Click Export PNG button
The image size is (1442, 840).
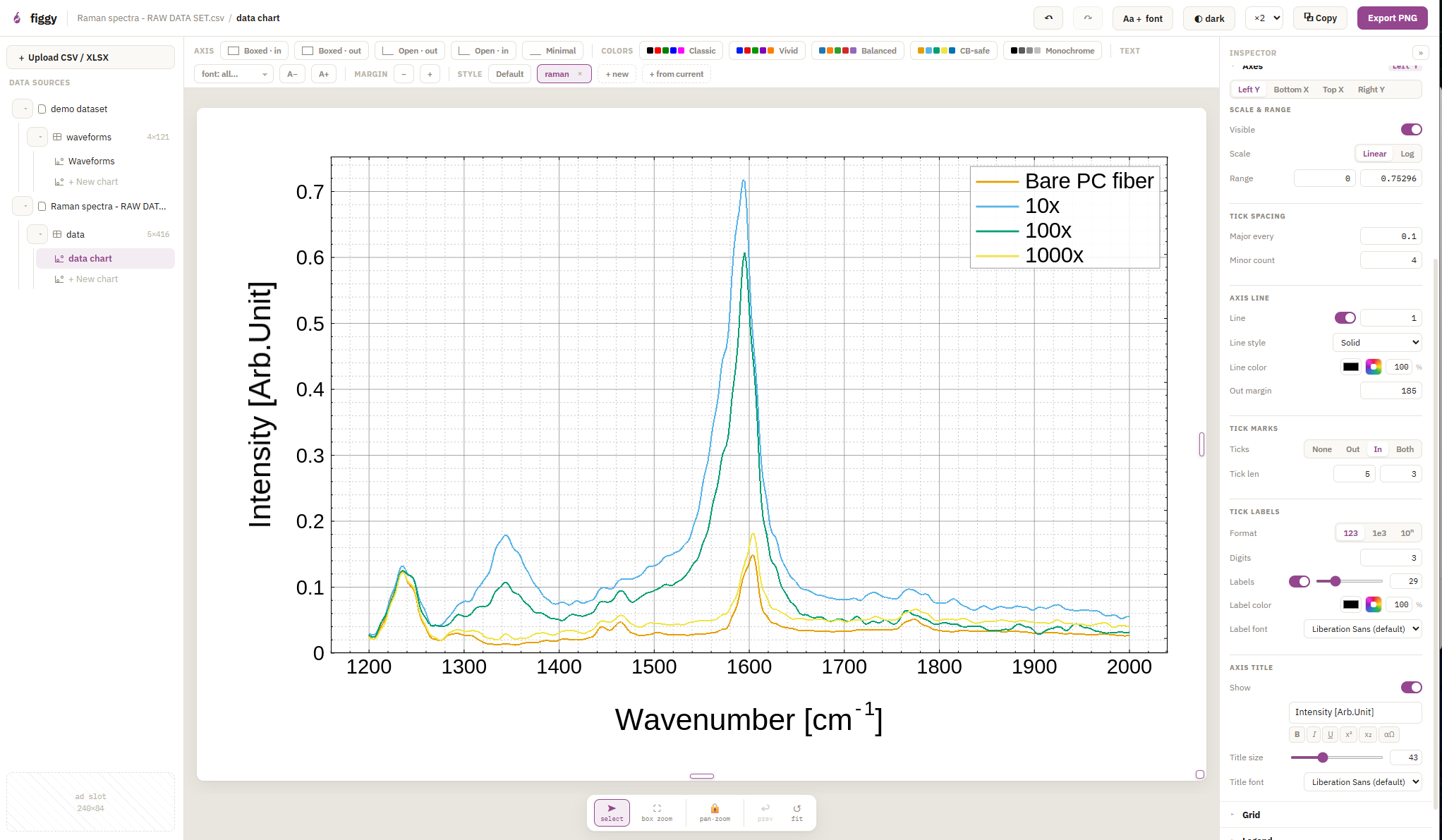point(1392,18)
